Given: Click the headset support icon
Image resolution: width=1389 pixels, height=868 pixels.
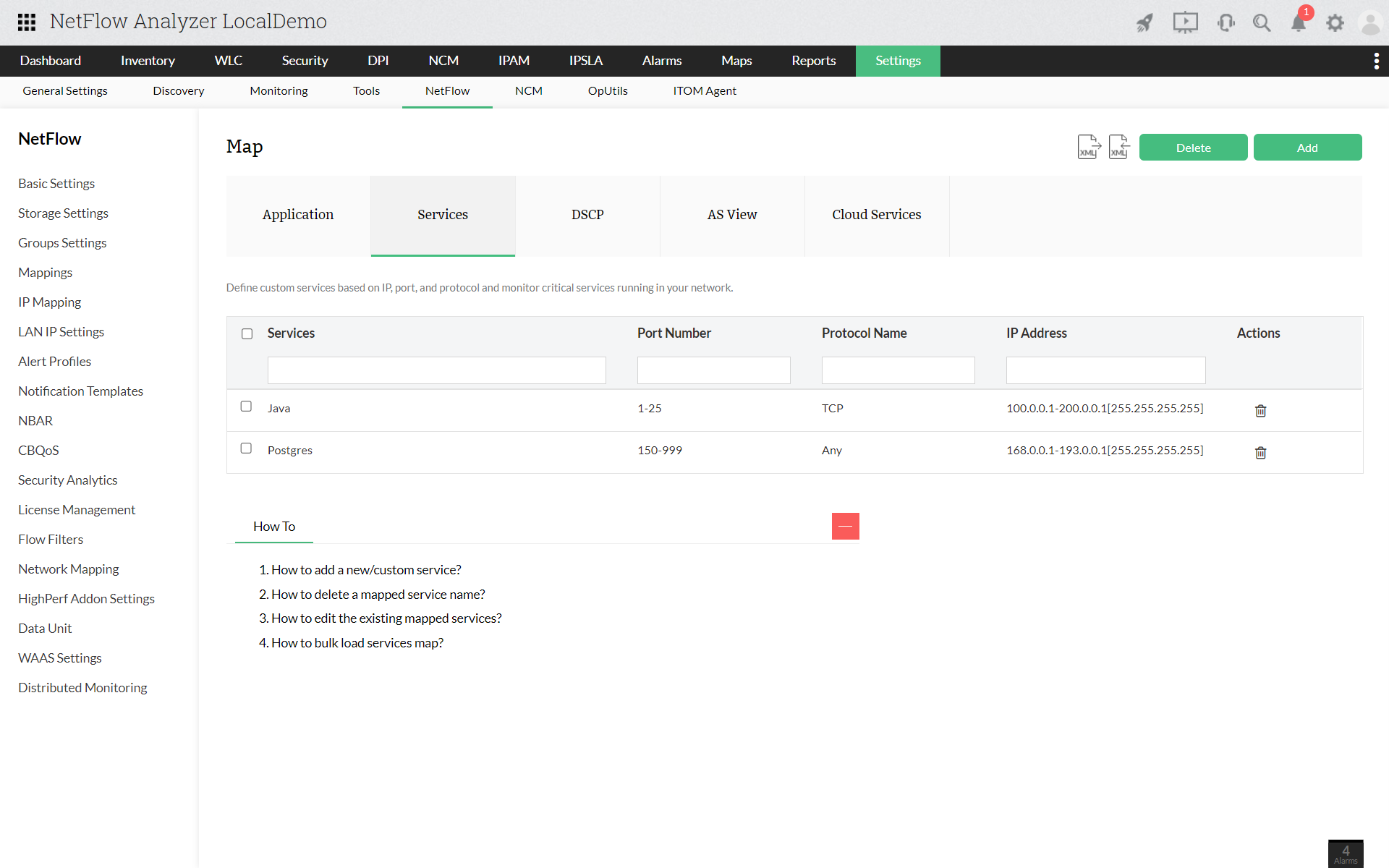Looking at the screenshot, I should tap(1226, 23).
